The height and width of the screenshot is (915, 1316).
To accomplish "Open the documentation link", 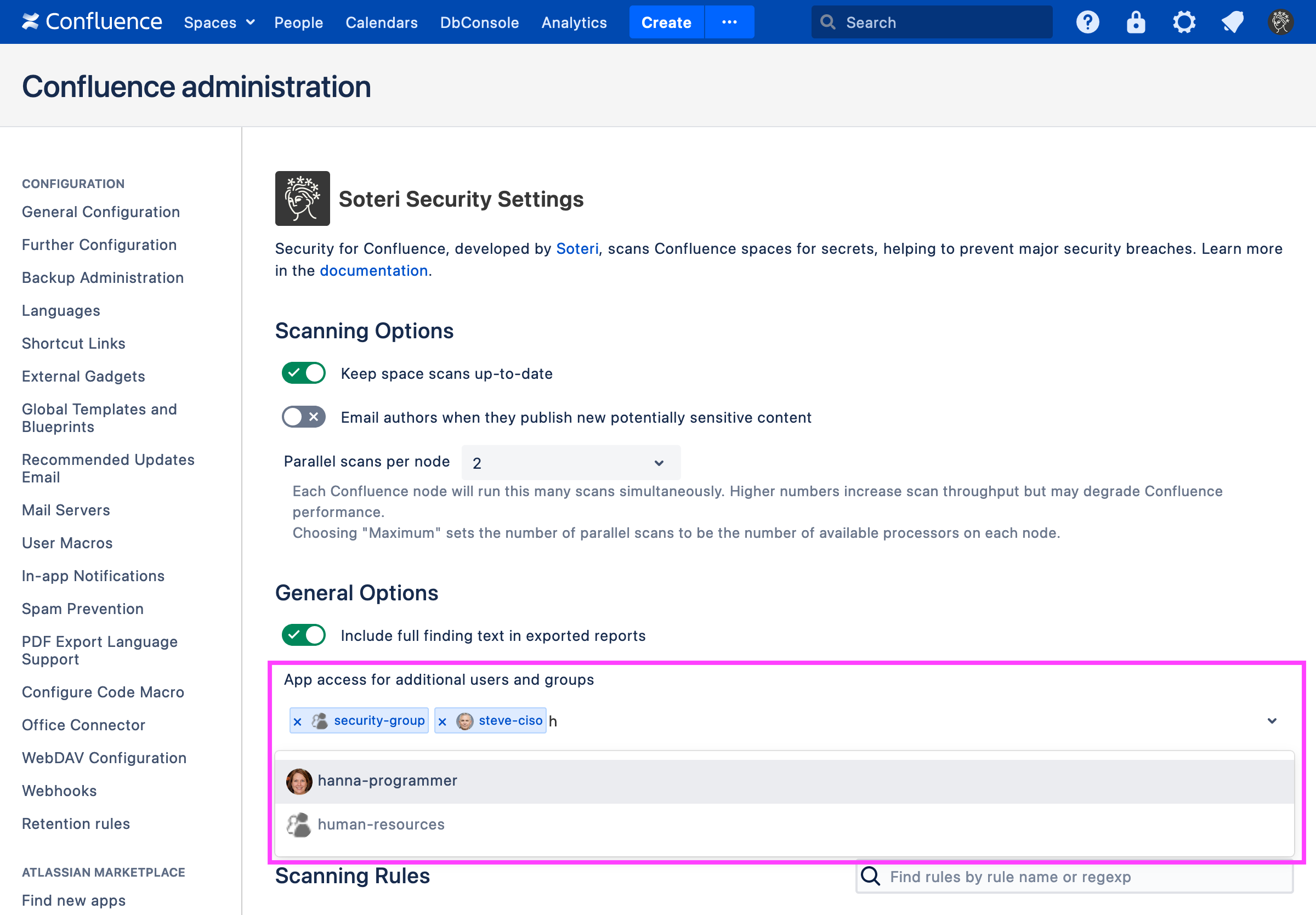I will 373,270.
